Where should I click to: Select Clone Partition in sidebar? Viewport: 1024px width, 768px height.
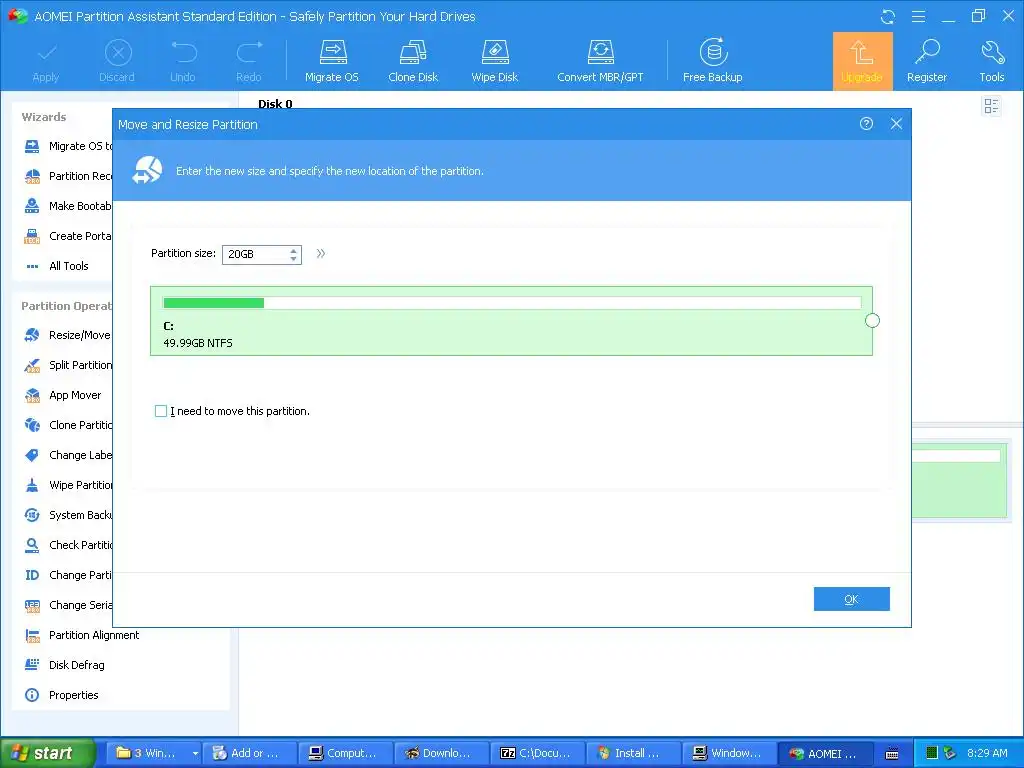point(68,425)
